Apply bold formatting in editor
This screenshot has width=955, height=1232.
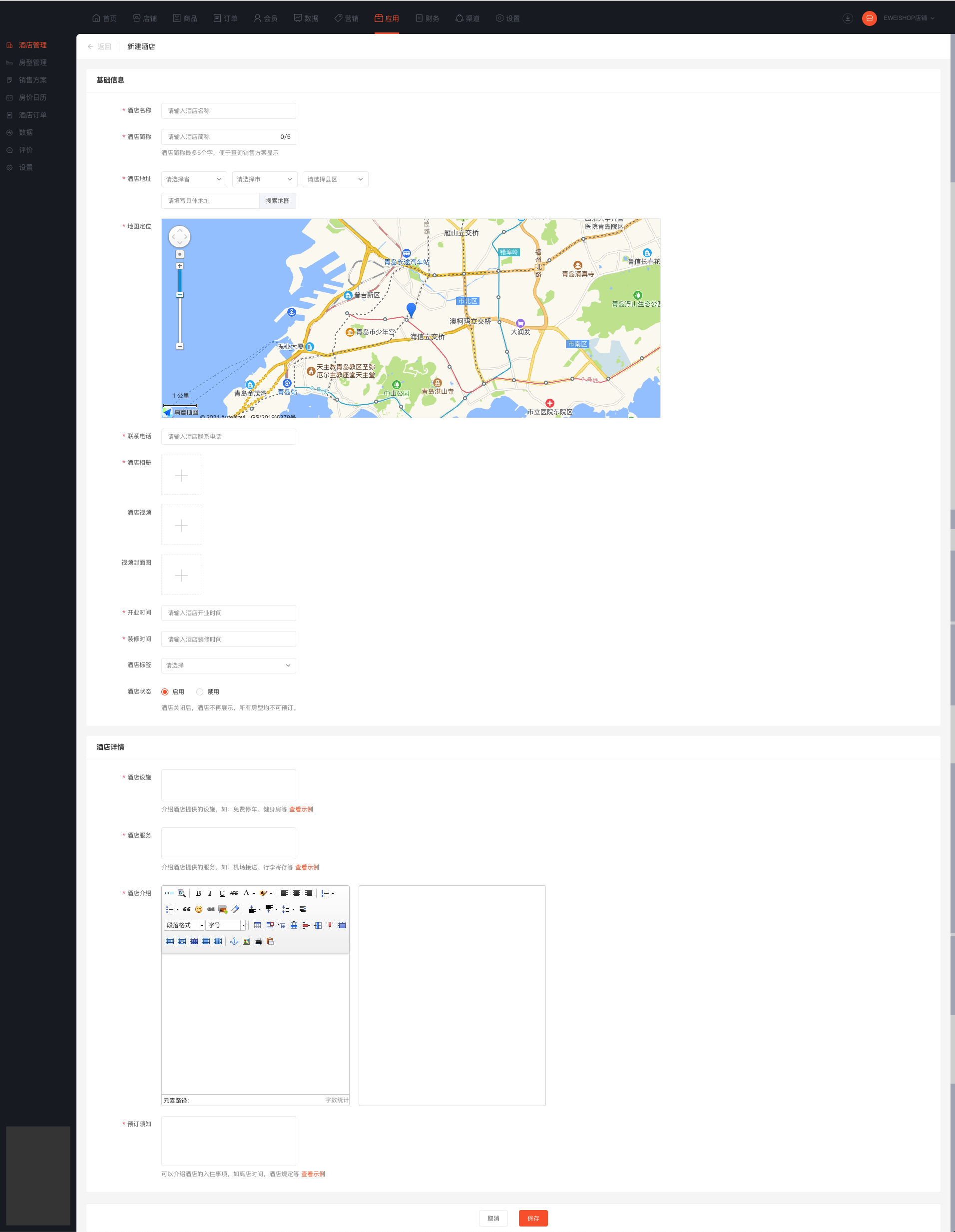199,893
